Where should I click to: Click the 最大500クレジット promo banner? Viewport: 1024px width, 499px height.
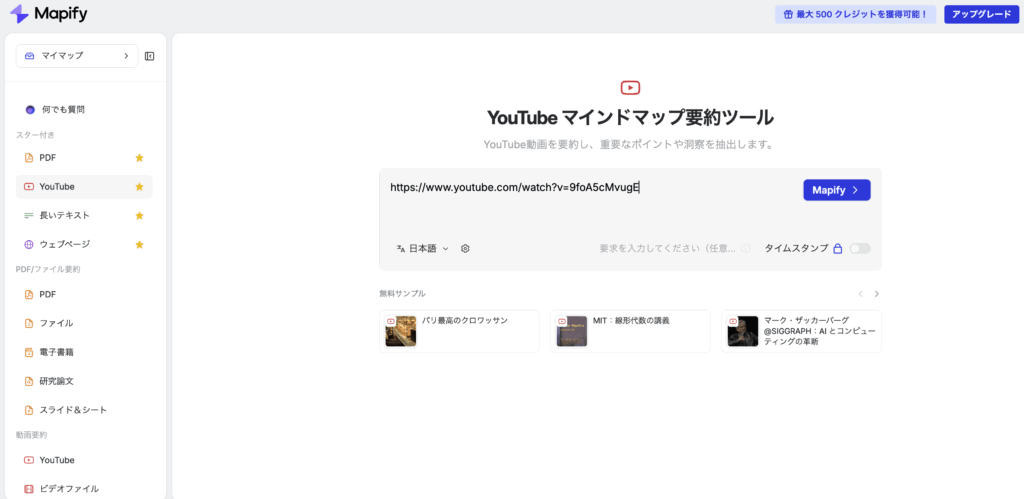click(855, 14)
